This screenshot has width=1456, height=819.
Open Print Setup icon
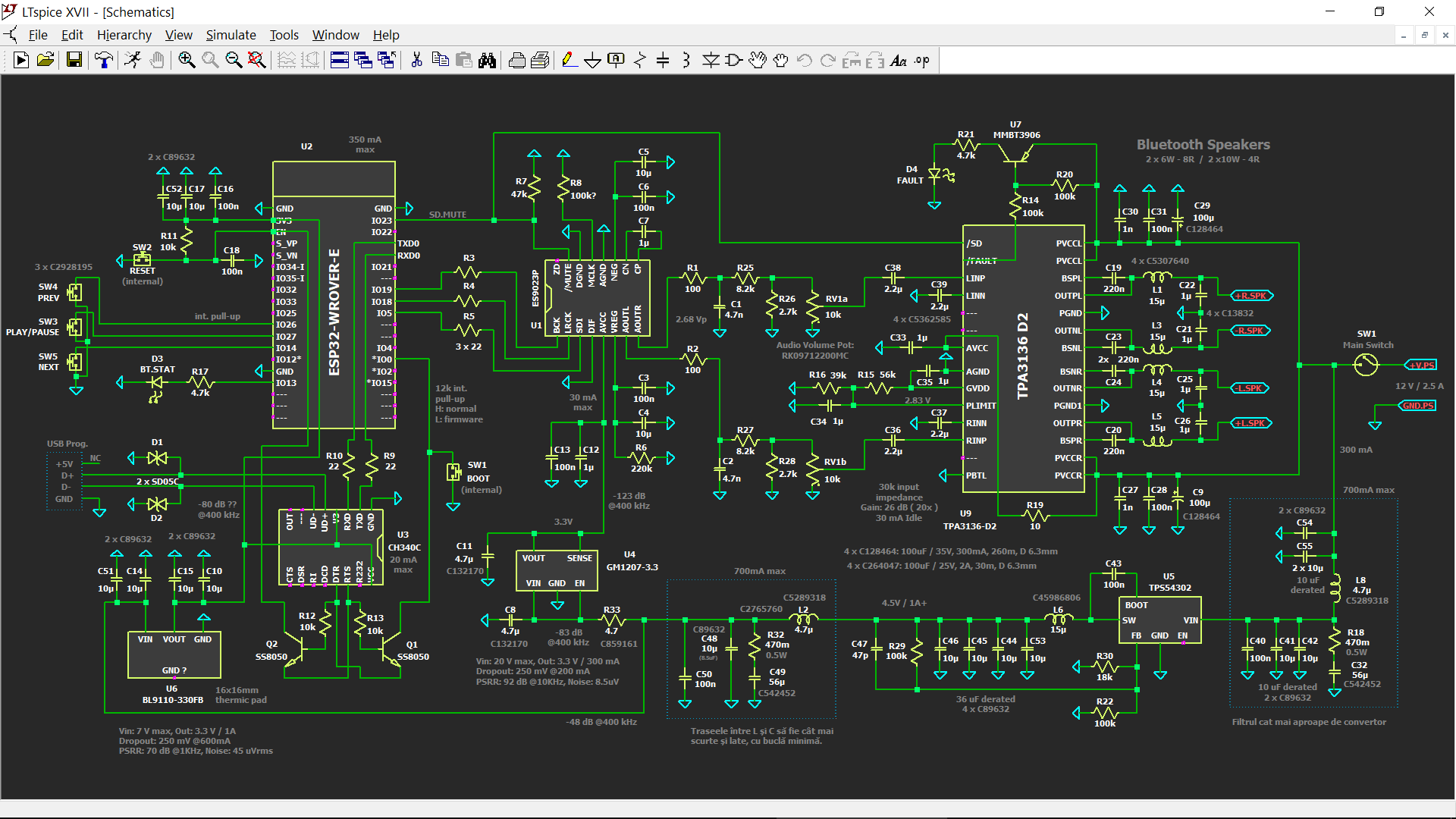(541, 60)
